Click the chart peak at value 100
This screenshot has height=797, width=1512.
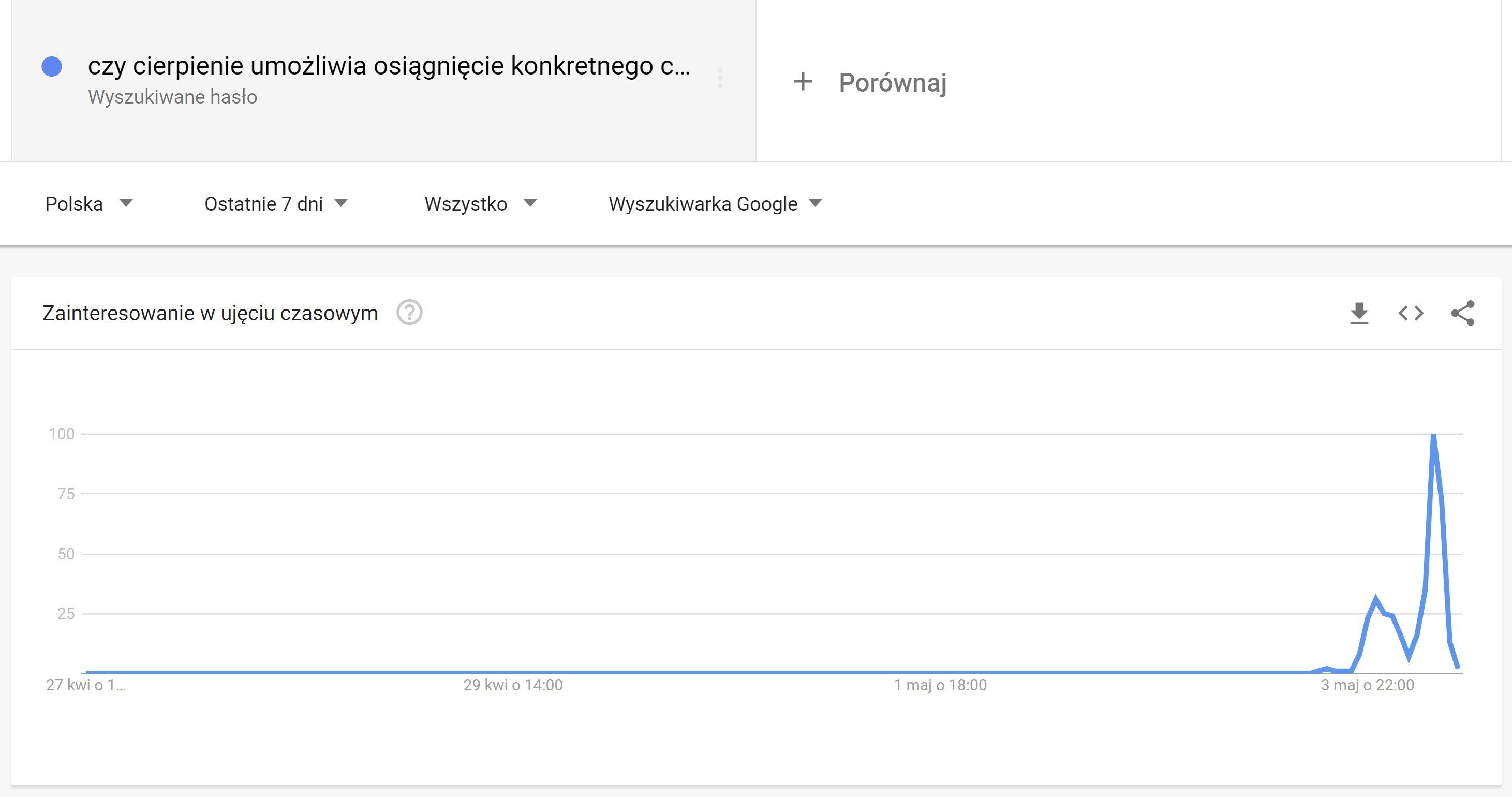click(1433, 435)
